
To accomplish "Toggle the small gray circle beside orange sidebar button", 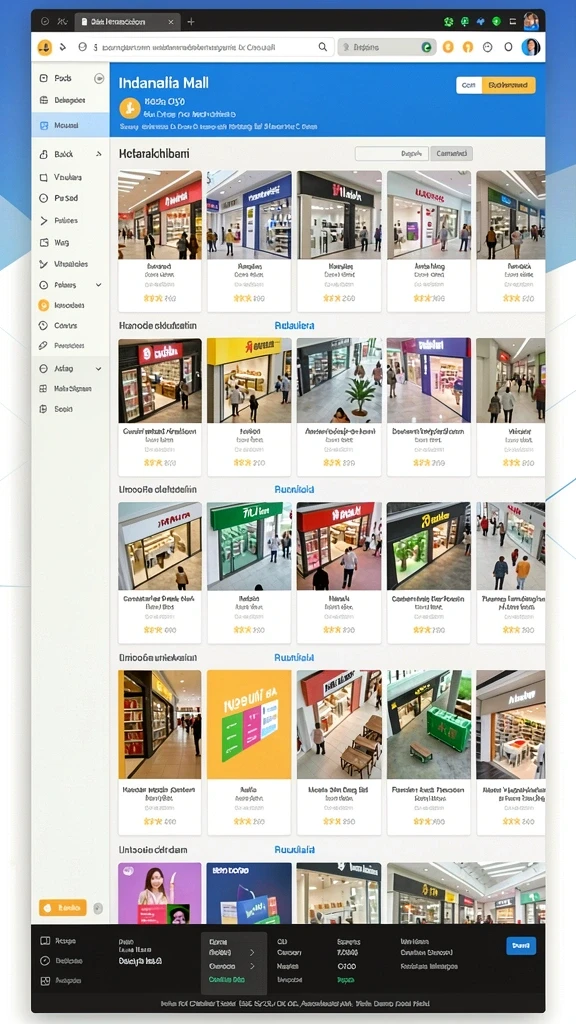I will point(98,908).
